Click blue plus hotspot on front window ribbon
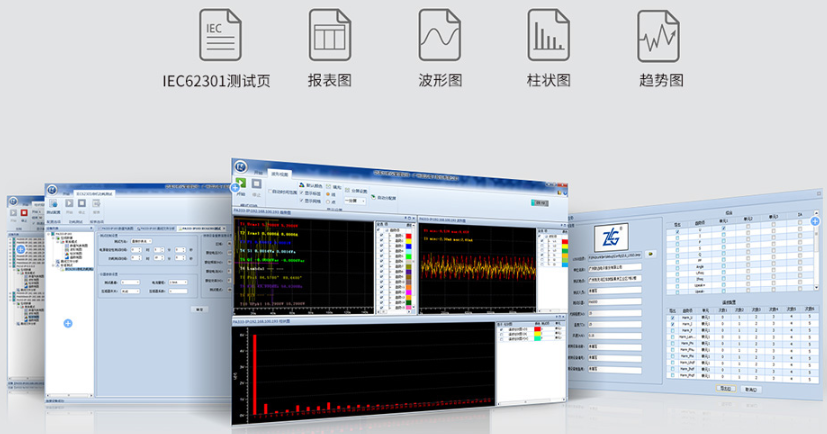Viewport: 827px width, 434px height. (235, 188)
